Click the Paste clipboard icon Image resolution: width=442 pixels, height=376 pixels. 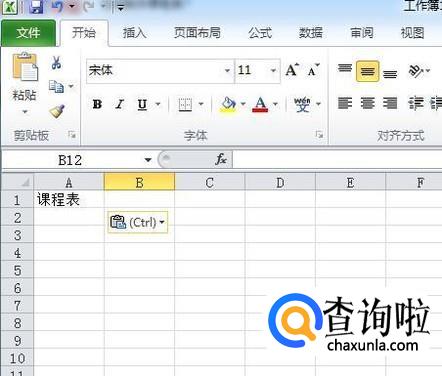coord(25,67)
